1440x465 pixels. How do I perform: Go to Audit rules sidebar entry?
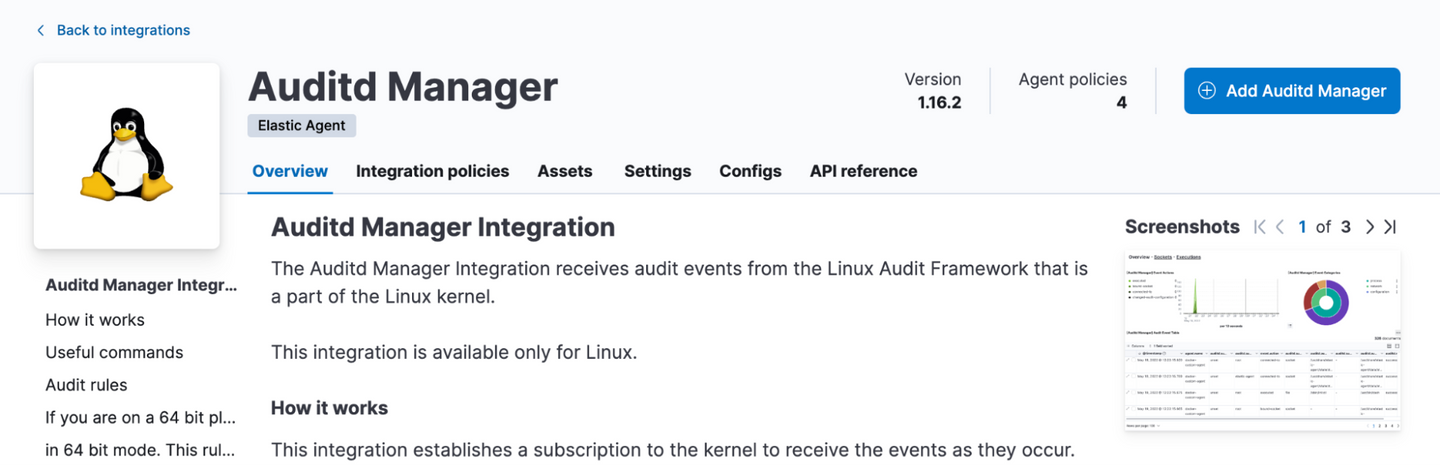86,385
